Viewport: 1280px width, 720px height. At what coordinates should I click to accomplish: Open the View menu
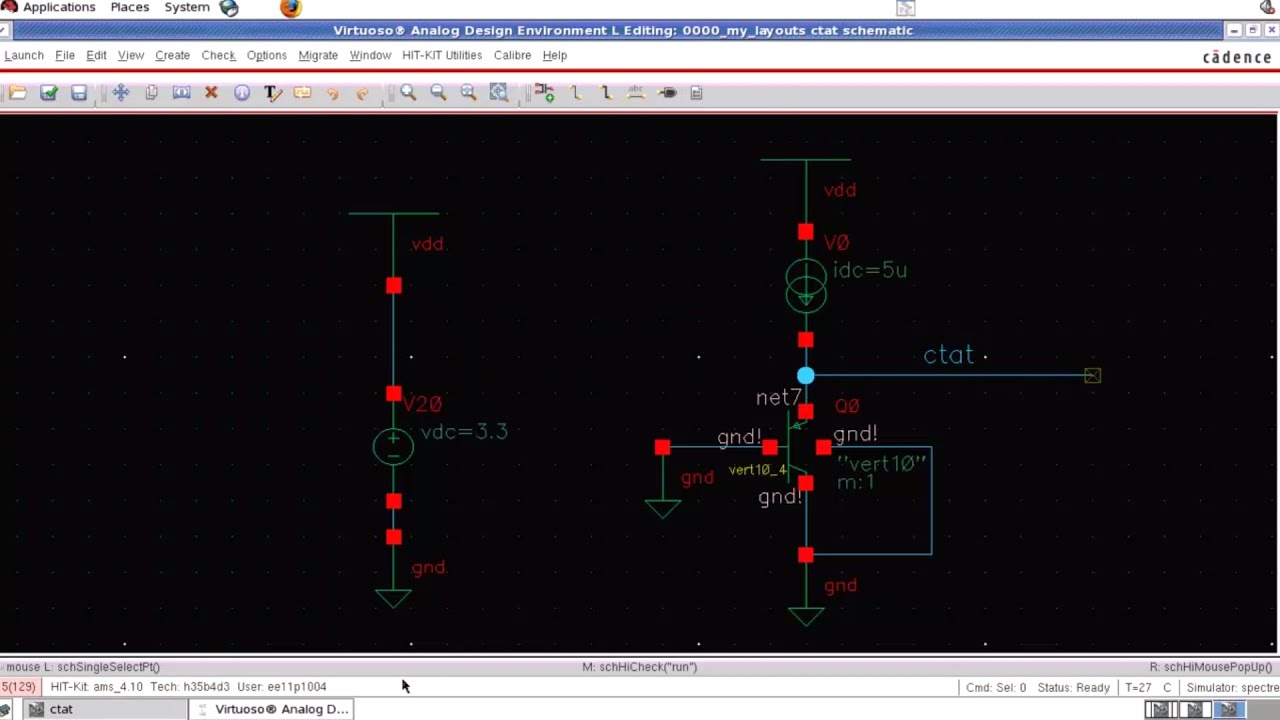tap(131, 55)
